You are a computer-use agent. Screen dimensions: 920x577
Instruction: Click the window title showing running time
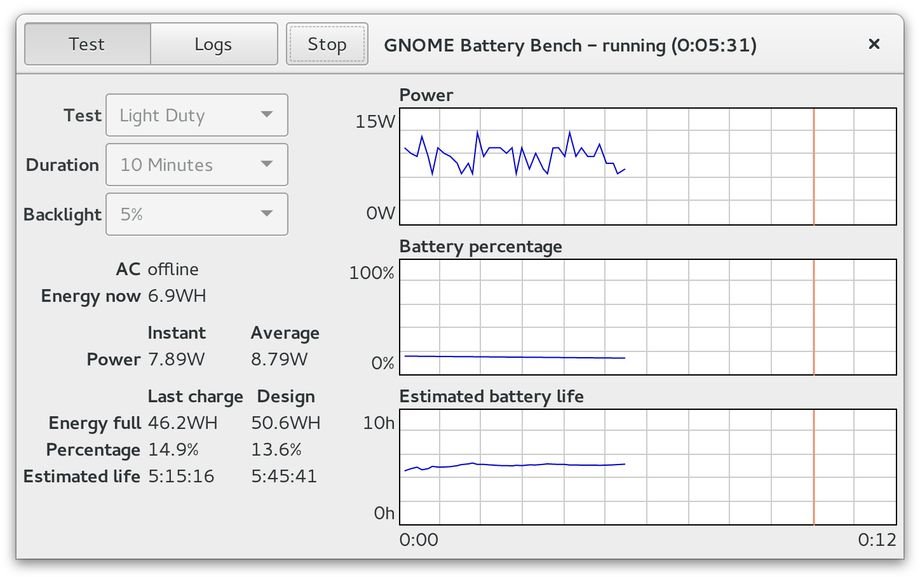(570, 45)
